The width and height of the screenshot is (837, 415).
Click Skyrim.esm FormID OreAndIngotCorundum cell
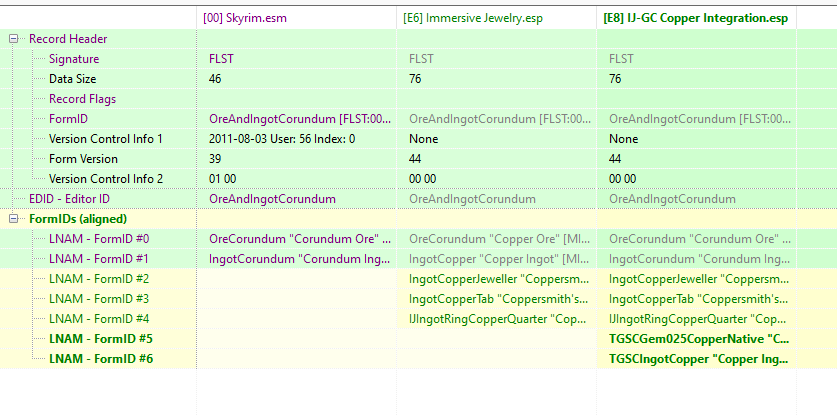[x=296, y=119]
